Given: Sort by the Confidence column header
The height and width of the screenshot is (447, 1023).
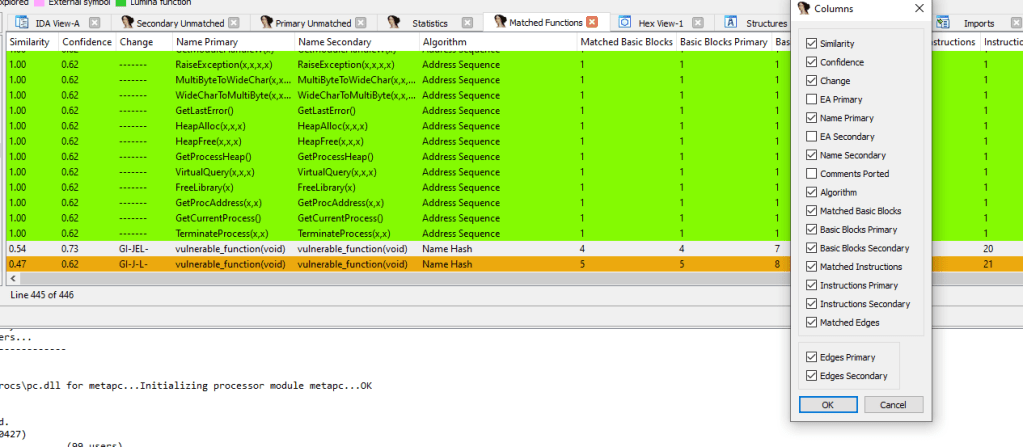Looking at the screenshot, I should tap(86, 42).
